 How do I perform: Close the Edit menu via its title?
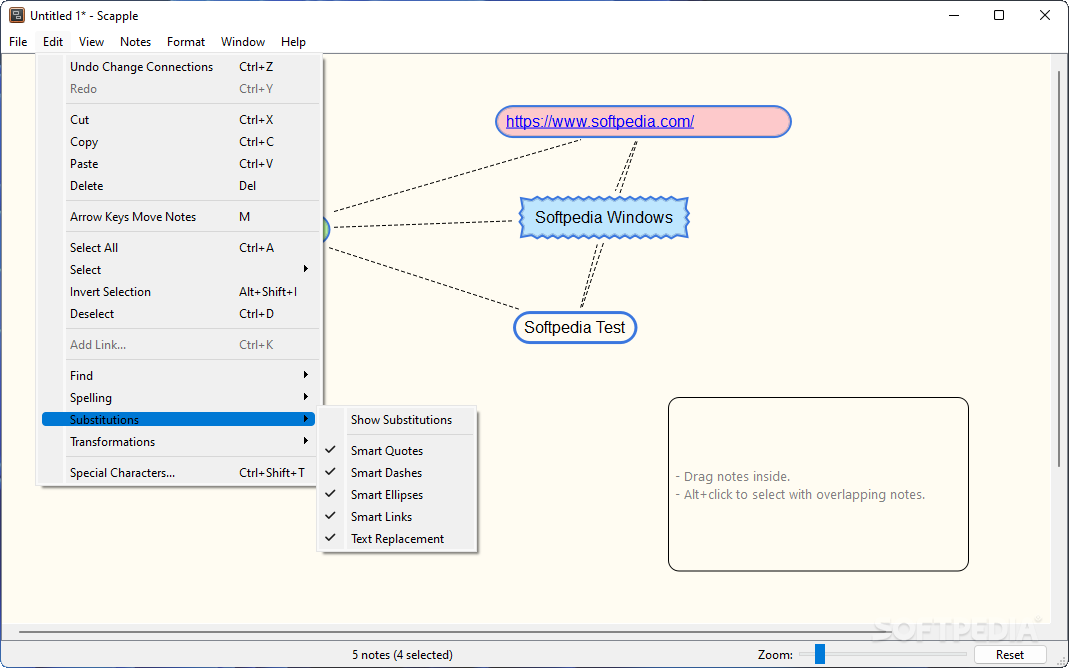[53, 42]
